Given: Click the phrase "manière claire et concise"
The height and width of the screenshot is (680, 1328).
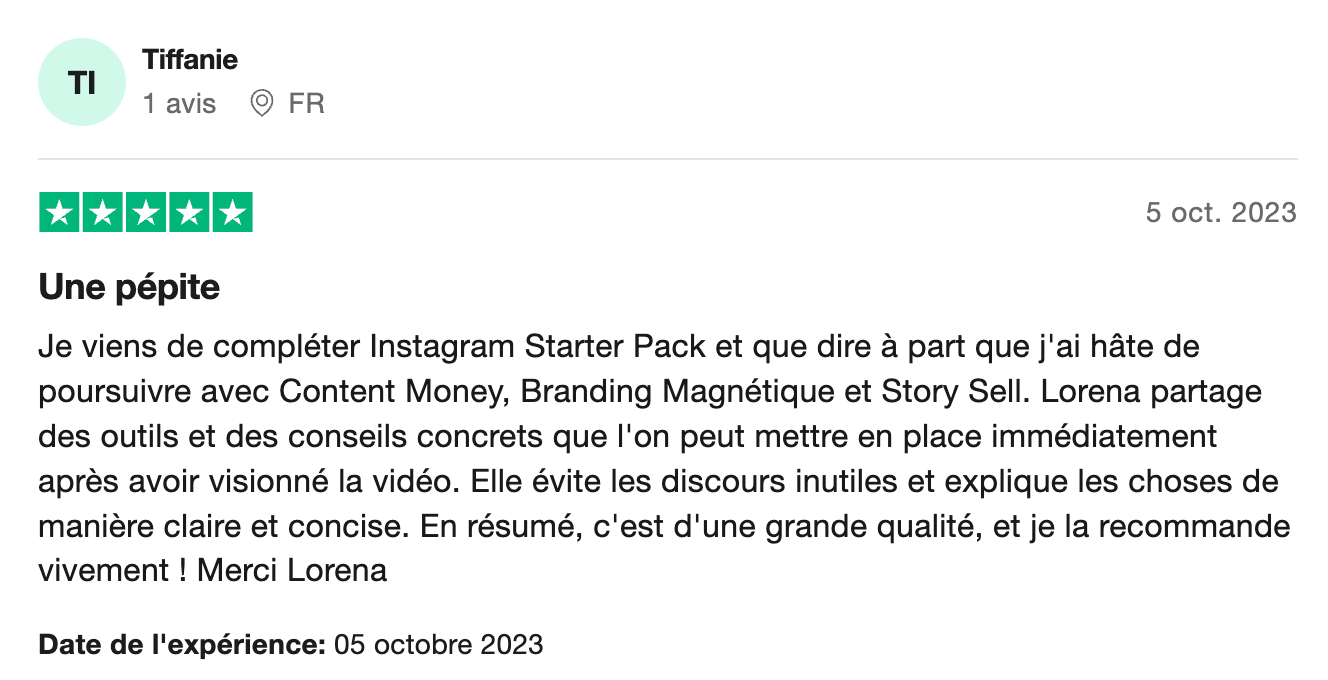Looking at the screenshot, I should pyautogui.click(x=222, y=526).
